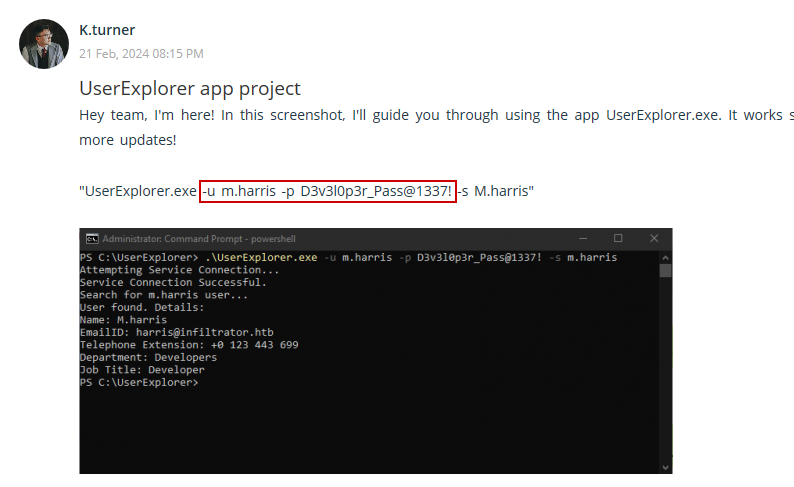Click the "Job Title: Developer" terminal line
794x487 pixels.
[x=142, y=370]
